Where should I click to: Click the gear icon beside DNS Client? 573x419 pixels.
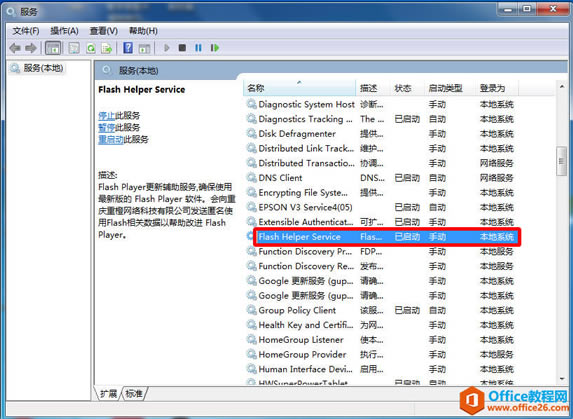click(251, 178)
